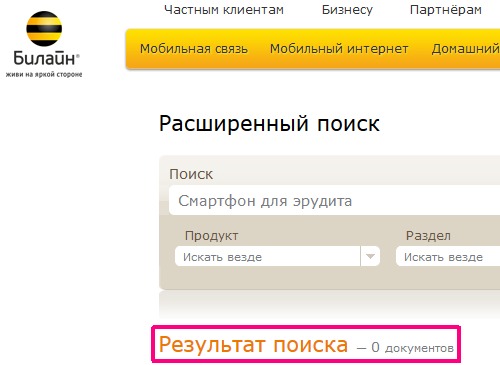Click the Продукт dropdown arrow button
This screenshot has height=365, width=500.
(x=370, y=256)
